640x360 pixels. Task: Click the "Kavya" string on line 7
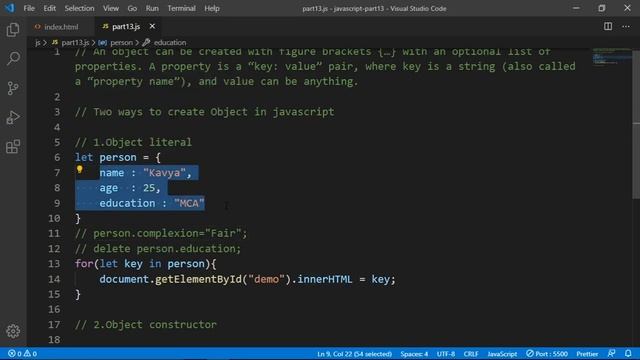pyautogui.click(x=164, y=173)
